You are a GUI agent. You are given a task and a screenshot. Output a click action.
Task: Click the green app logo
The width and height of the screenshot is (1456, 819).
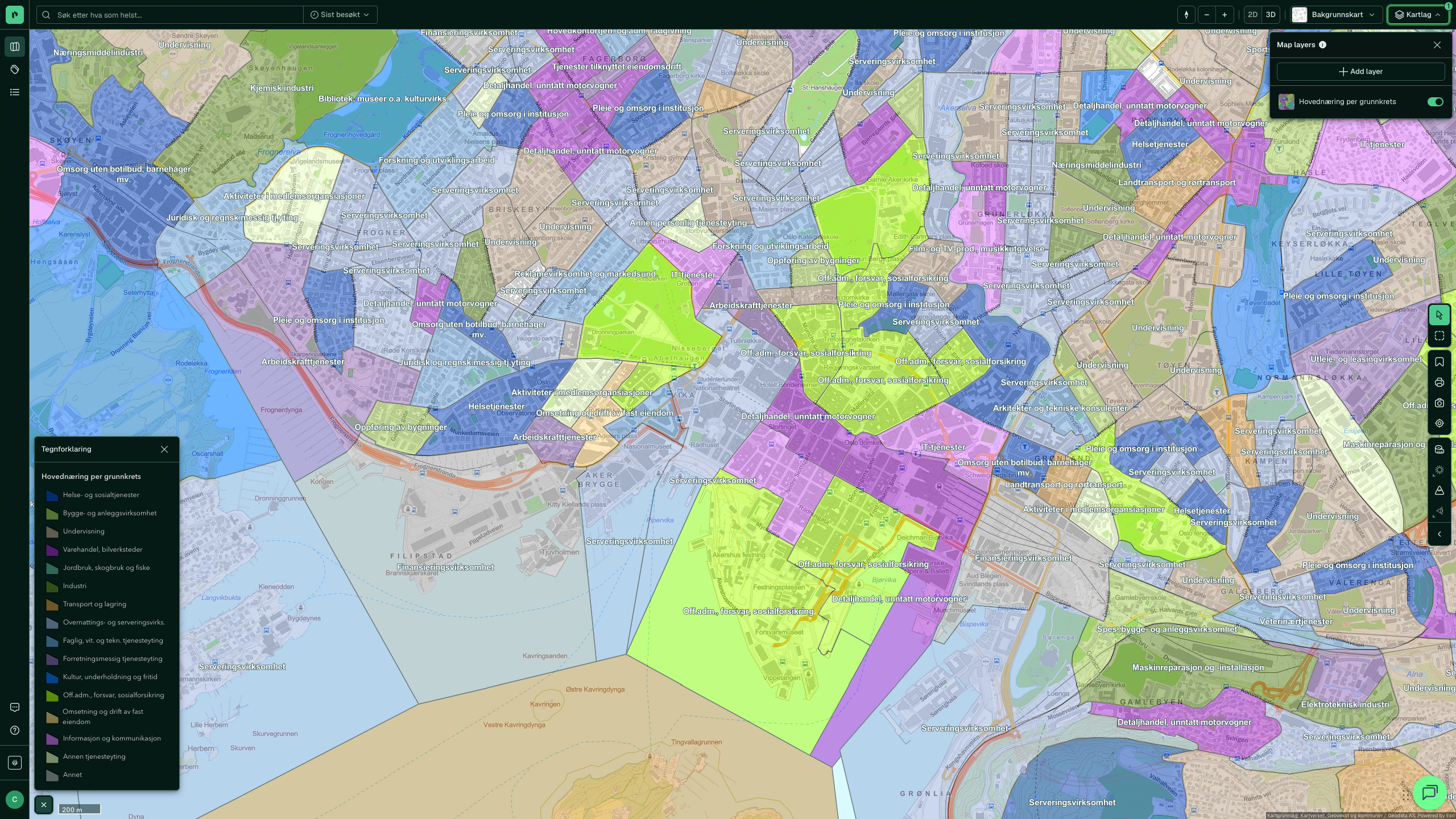[x=15, y=15]
